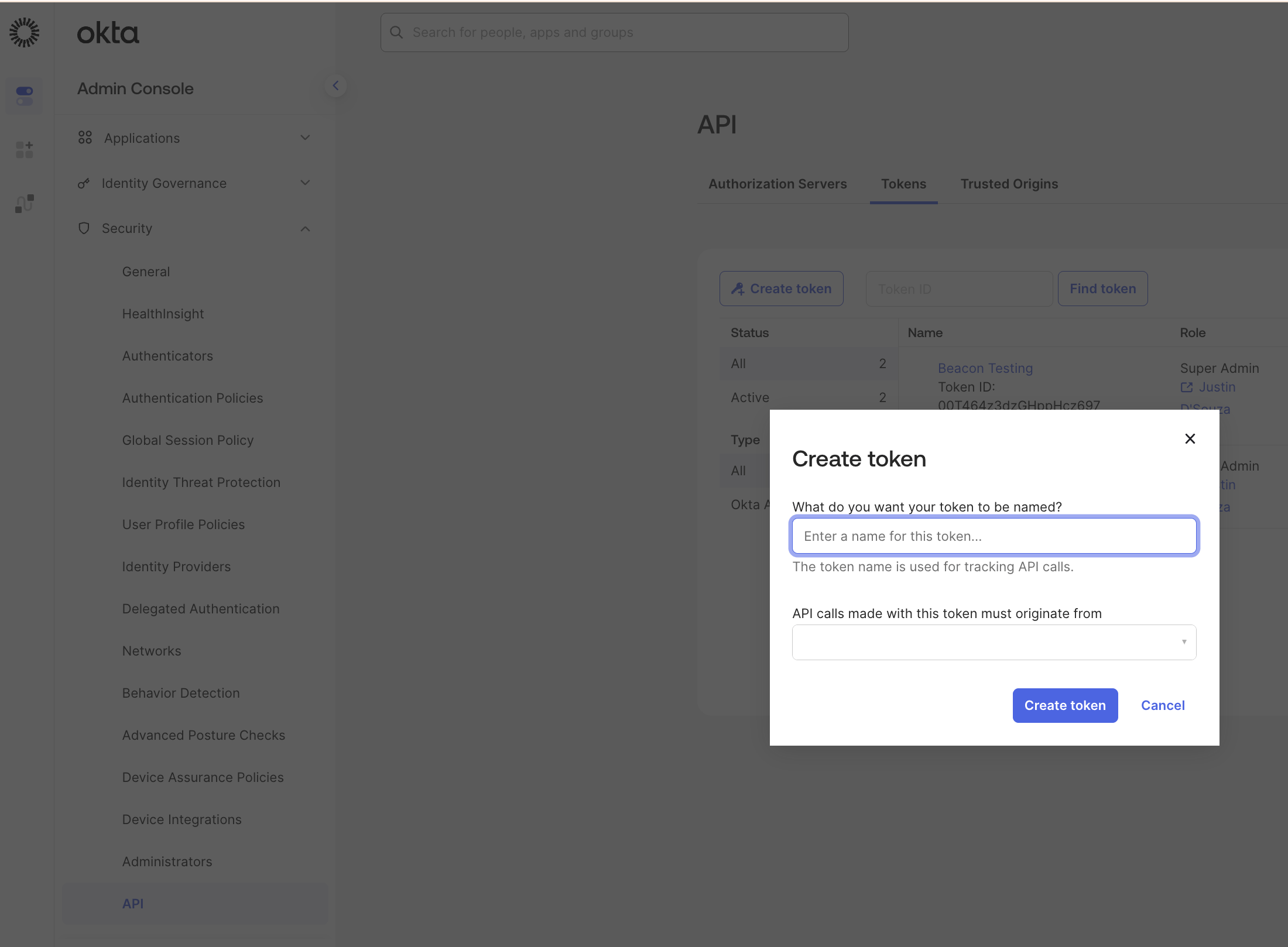Open Global Session Policy
Image resolution: width=1288 pixels, height=947 pixels.
[188, 440]
